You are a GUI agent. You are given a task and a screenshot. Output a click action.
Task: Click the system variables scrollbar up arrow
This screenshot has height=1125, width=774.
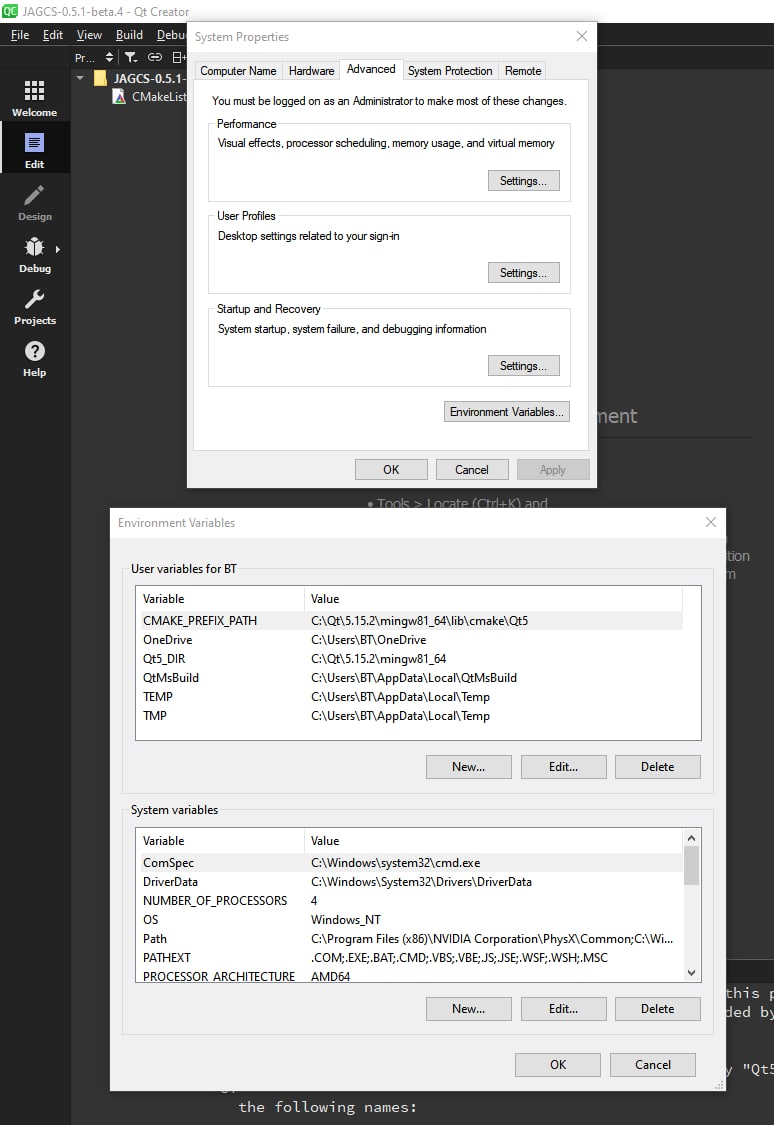pos(691,838)
